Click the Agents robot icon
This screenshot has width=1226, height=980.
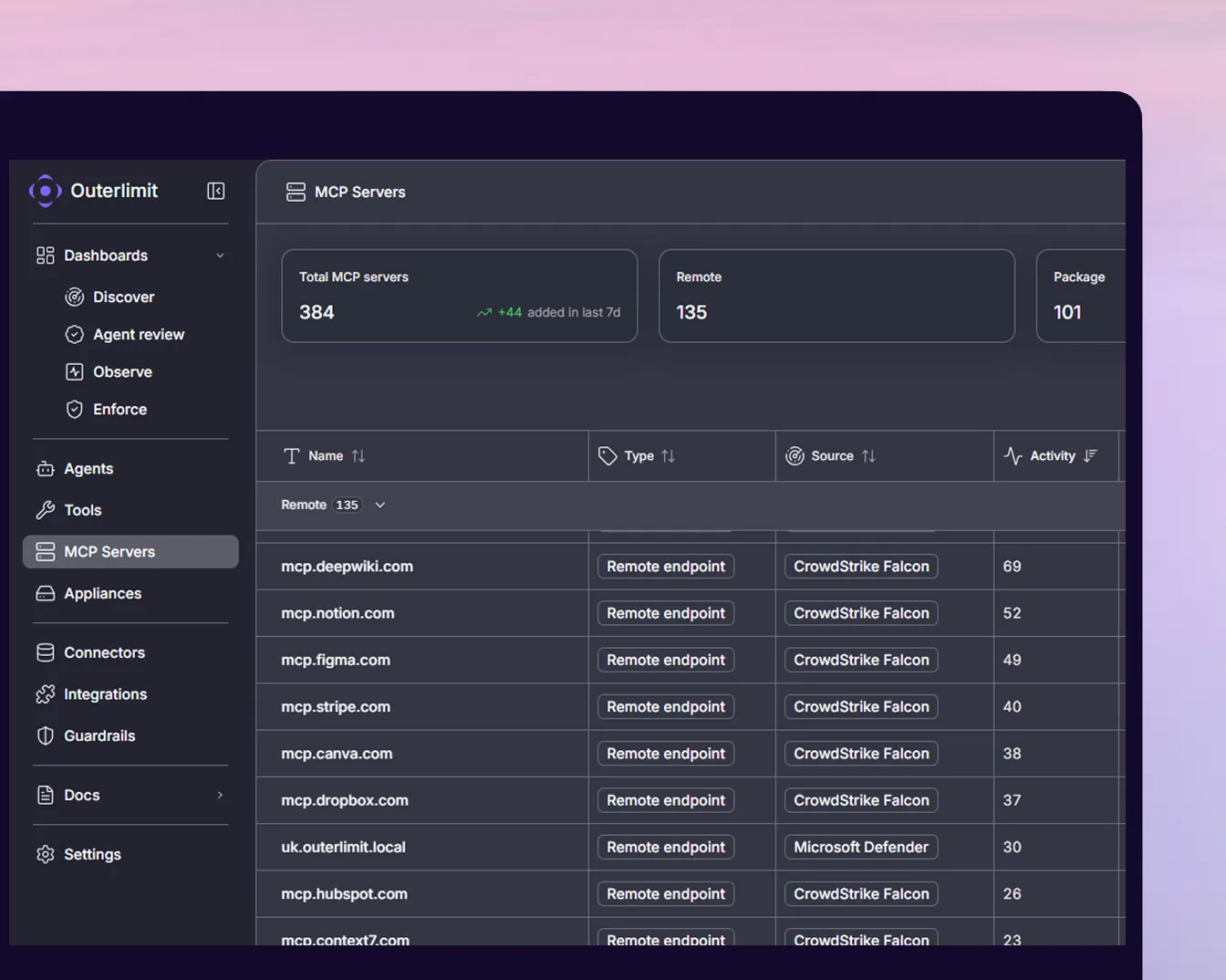46,469
